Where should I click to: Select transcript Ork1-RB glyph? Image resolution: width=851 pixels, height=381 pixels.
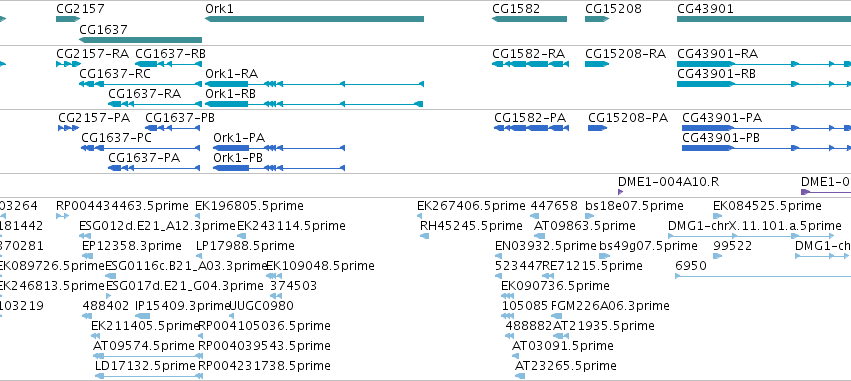click(x=314, y=104)
